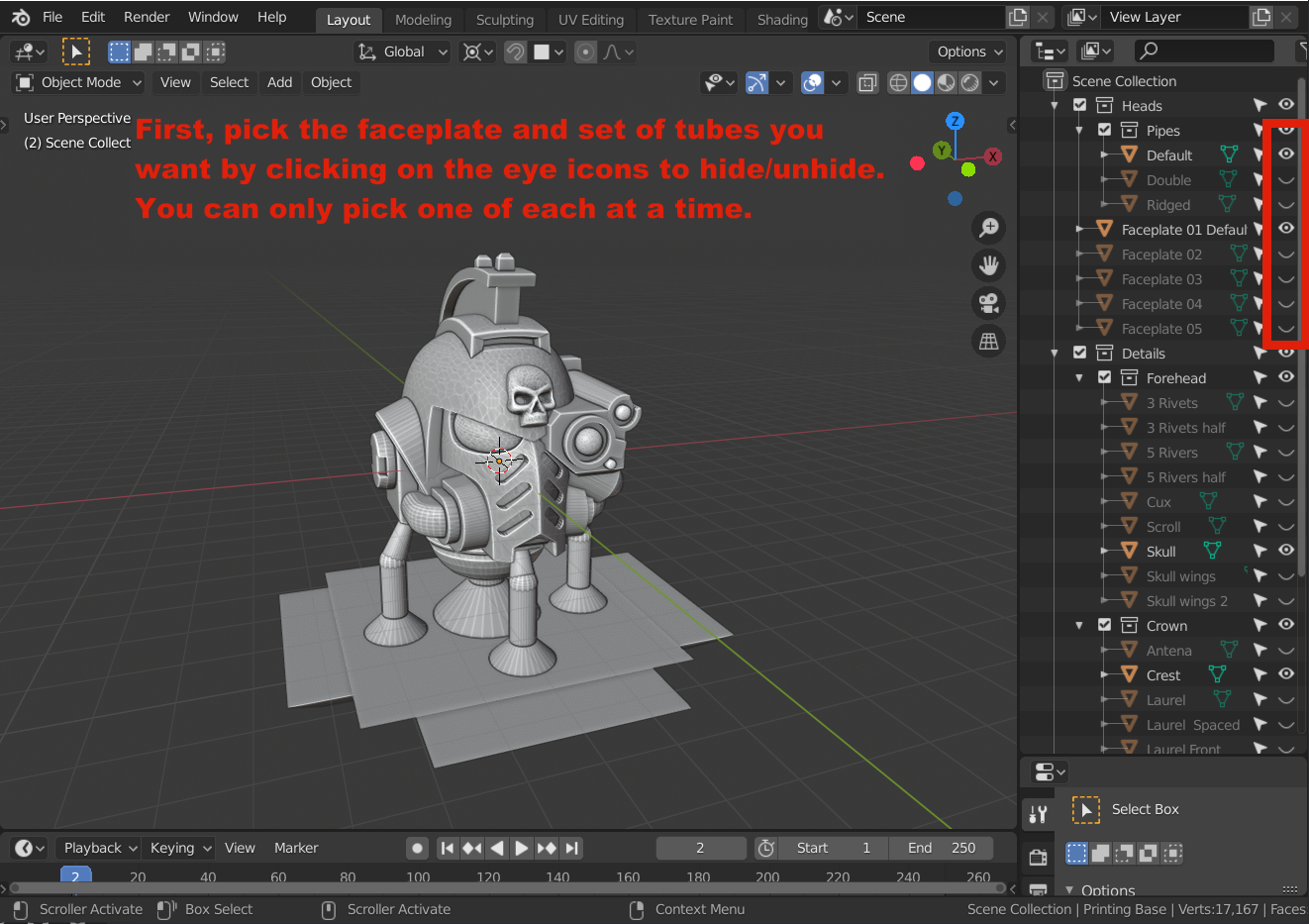Open the File menu
Image resolution: width=1309 pixels, height=924 pixels.
tap(52, 17)
